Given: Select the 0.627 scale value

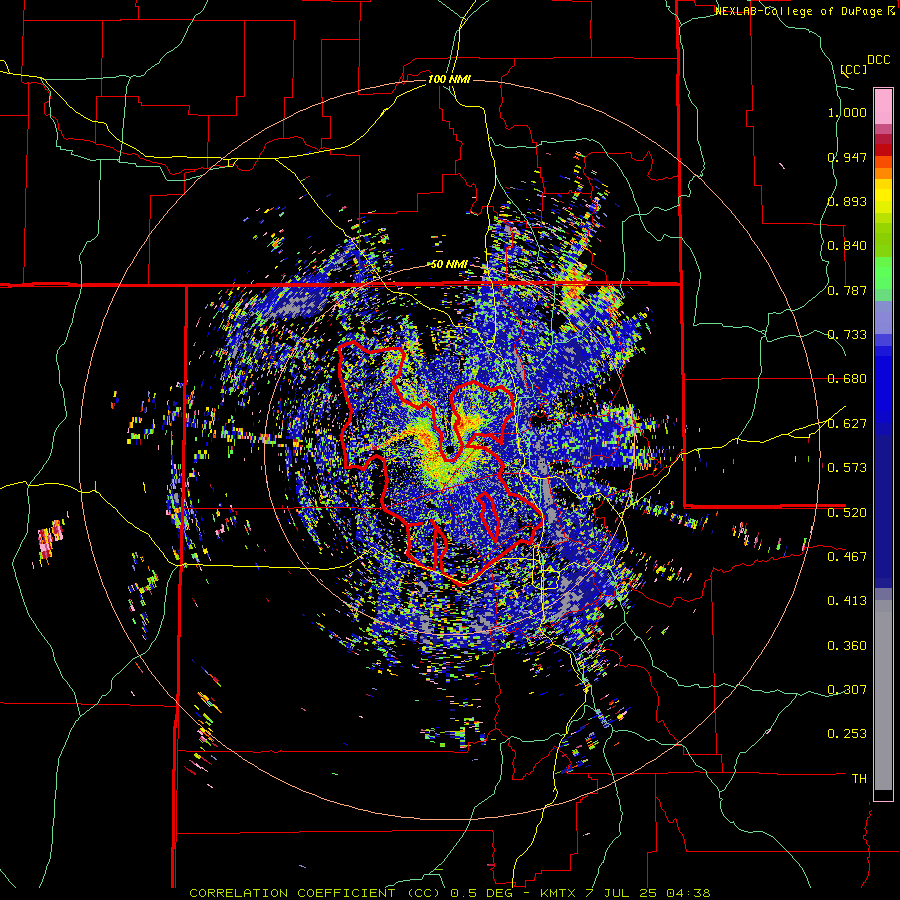Looking at the screenshot, I should (x=847, y=424).
